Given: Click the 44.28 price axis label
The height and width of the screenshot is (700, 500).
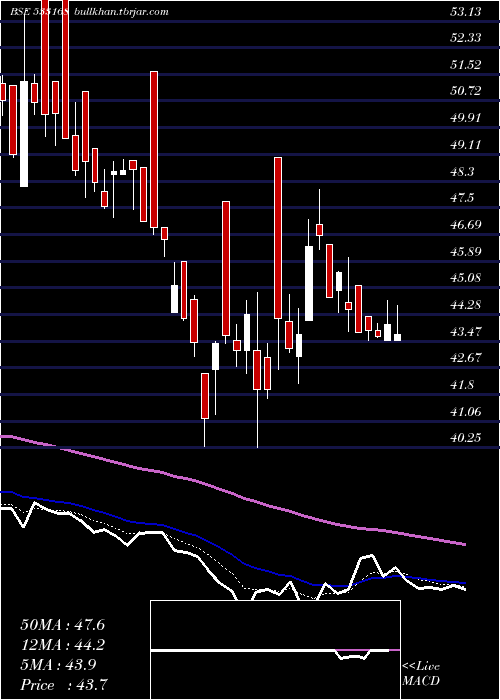Looking at the screenshot, I should coord(466,305).
